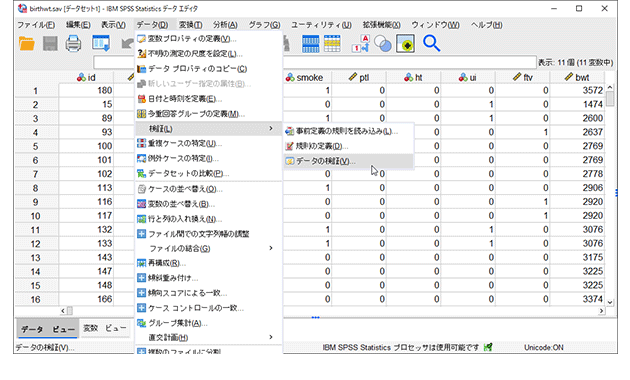
Task: Click the horizontal scrollbar right arrow
Action: tap(601, 311)
